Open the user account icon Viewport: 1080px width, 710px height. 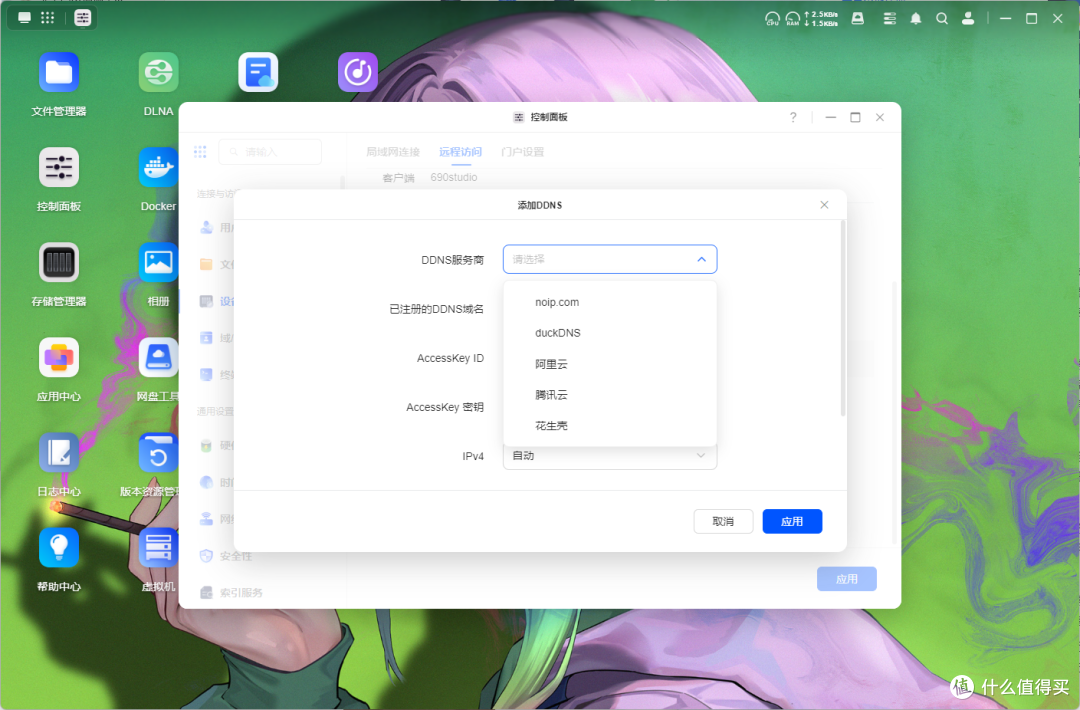click(968, 19)
